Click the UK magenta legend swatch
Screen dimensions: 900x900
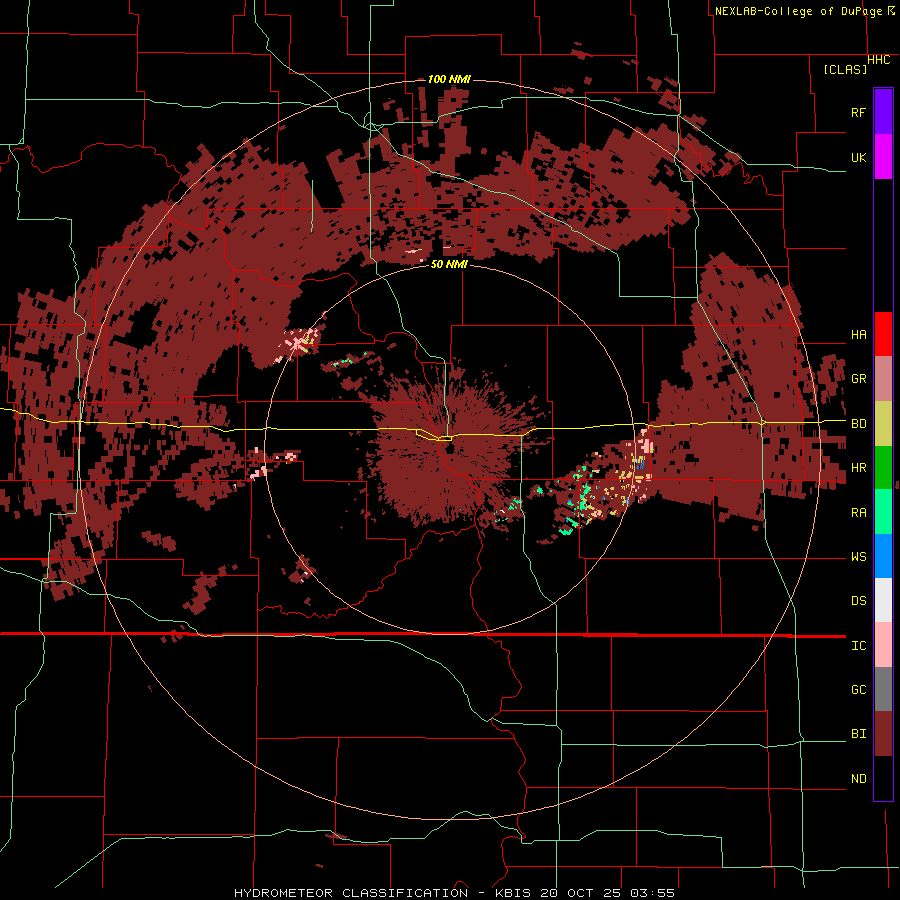tap(883, 157)
